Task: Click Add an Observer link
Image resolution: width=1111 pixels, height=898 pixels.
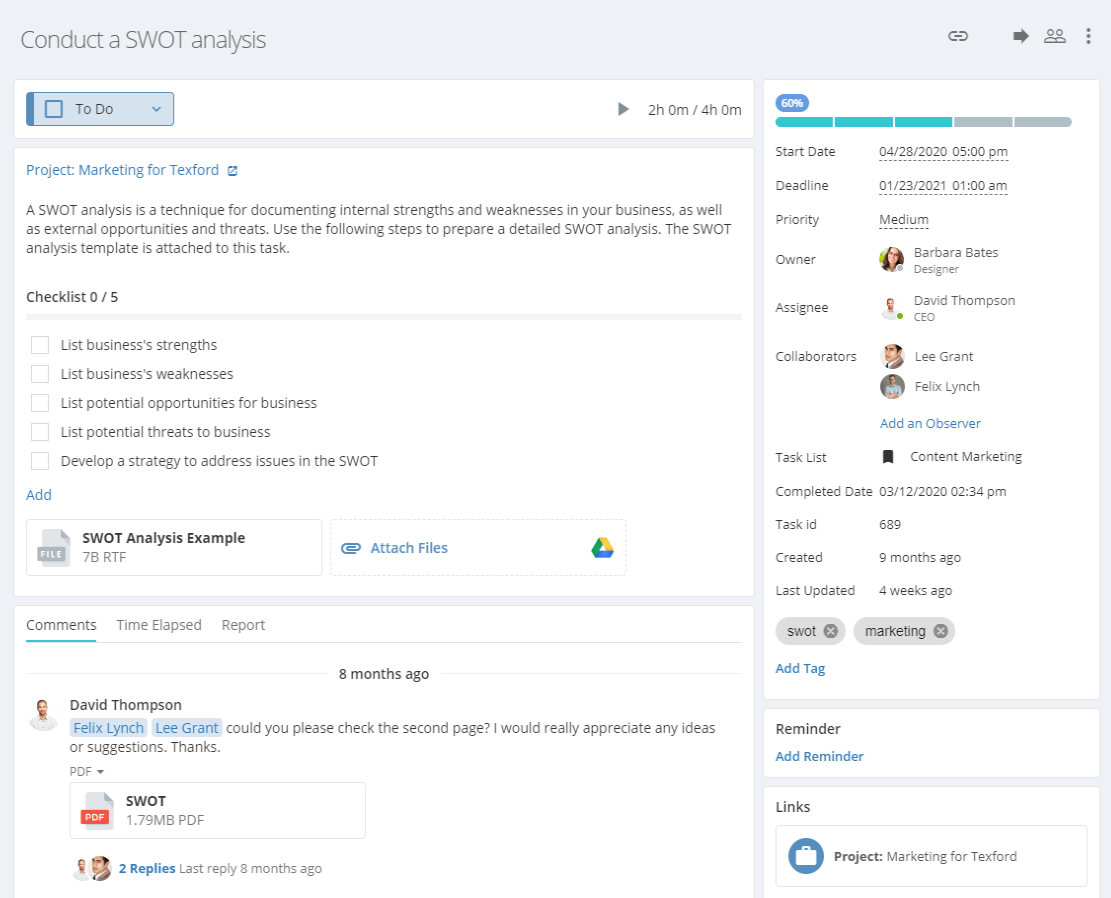Action: pyautogui.click(x=930, y=423)
